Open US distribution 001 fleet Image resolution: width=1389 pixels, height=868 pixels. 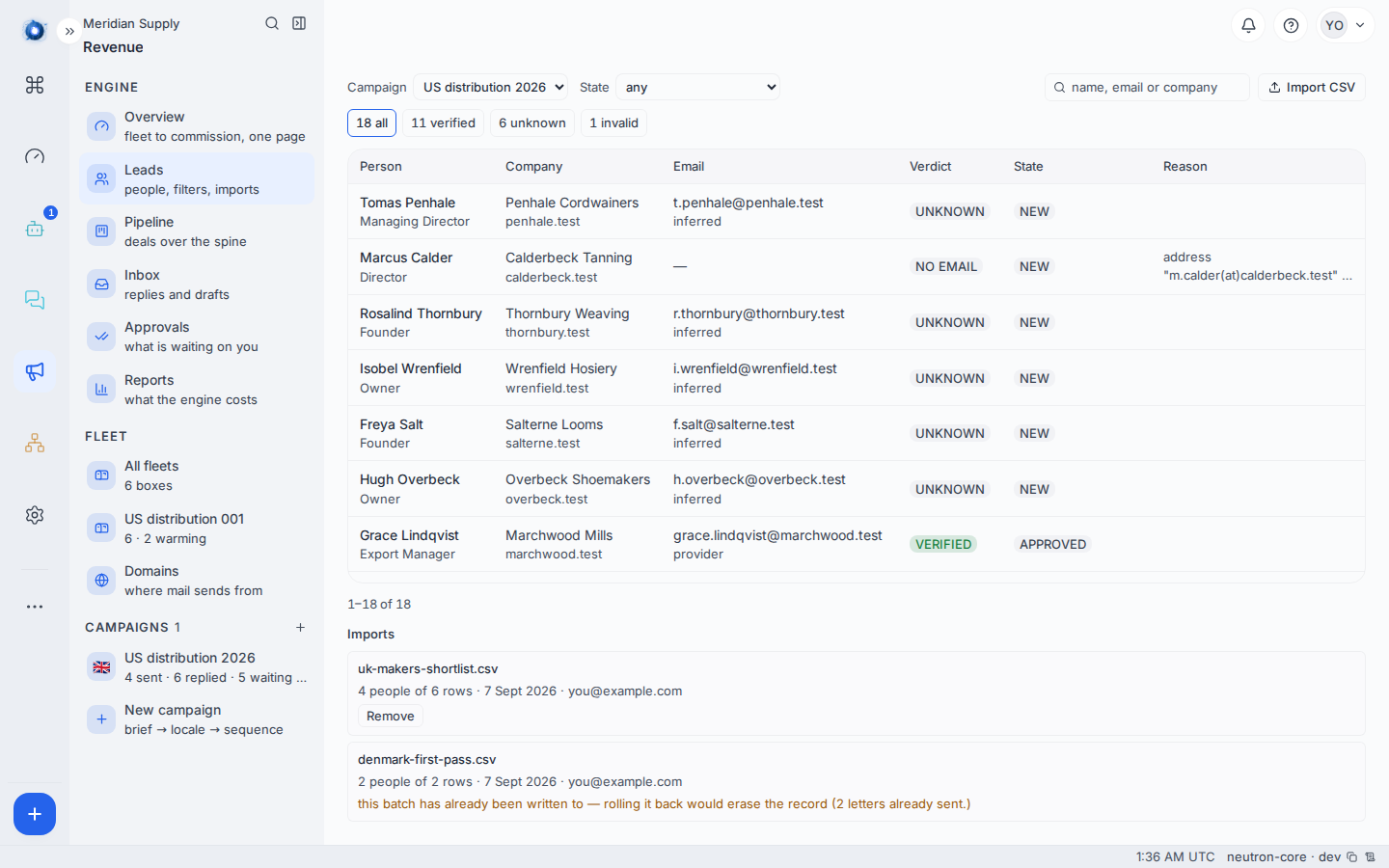point(197,529)
